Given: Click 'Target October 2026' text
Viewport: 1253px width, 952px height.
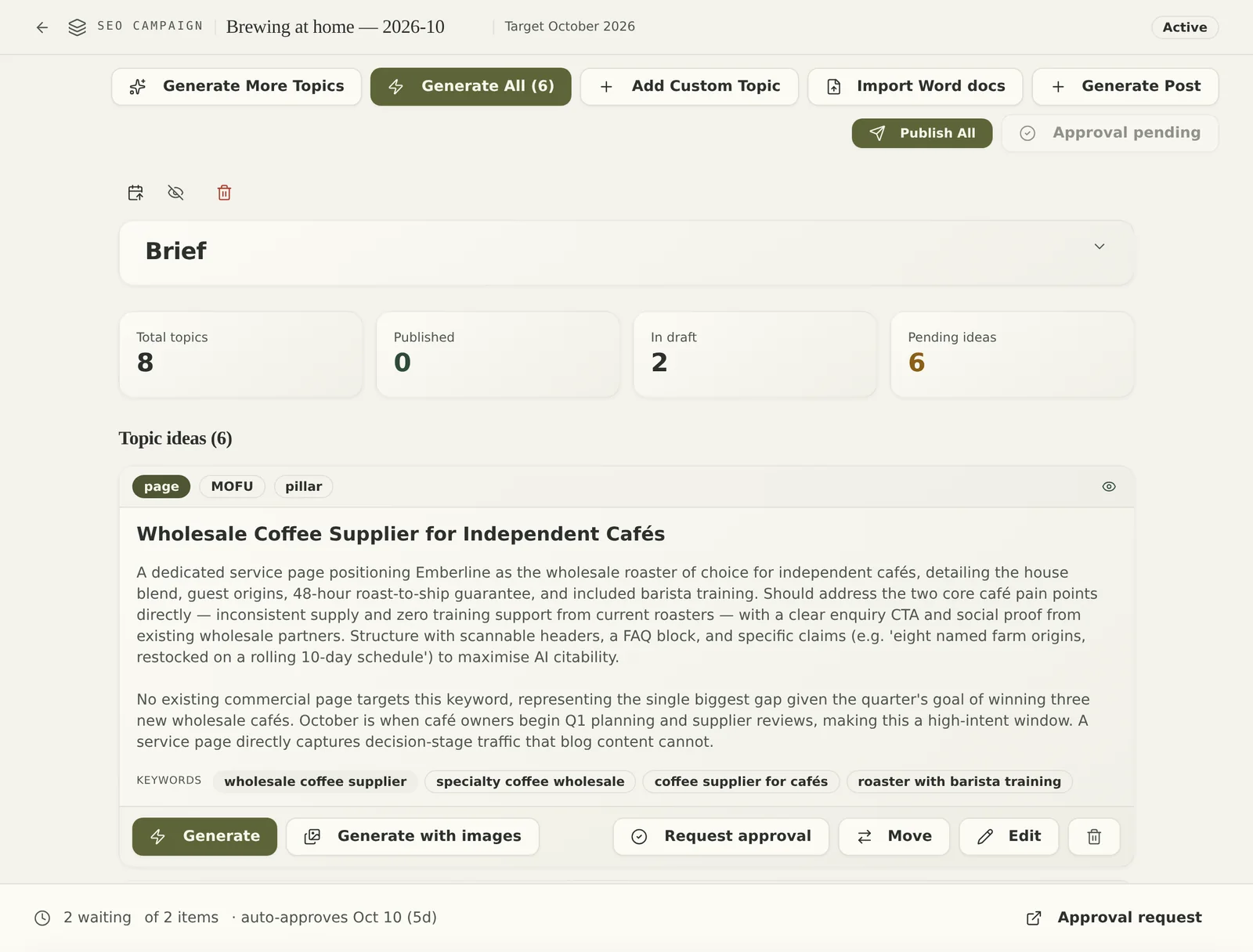Looking at the screenshot, I should (x=569, y=27).
